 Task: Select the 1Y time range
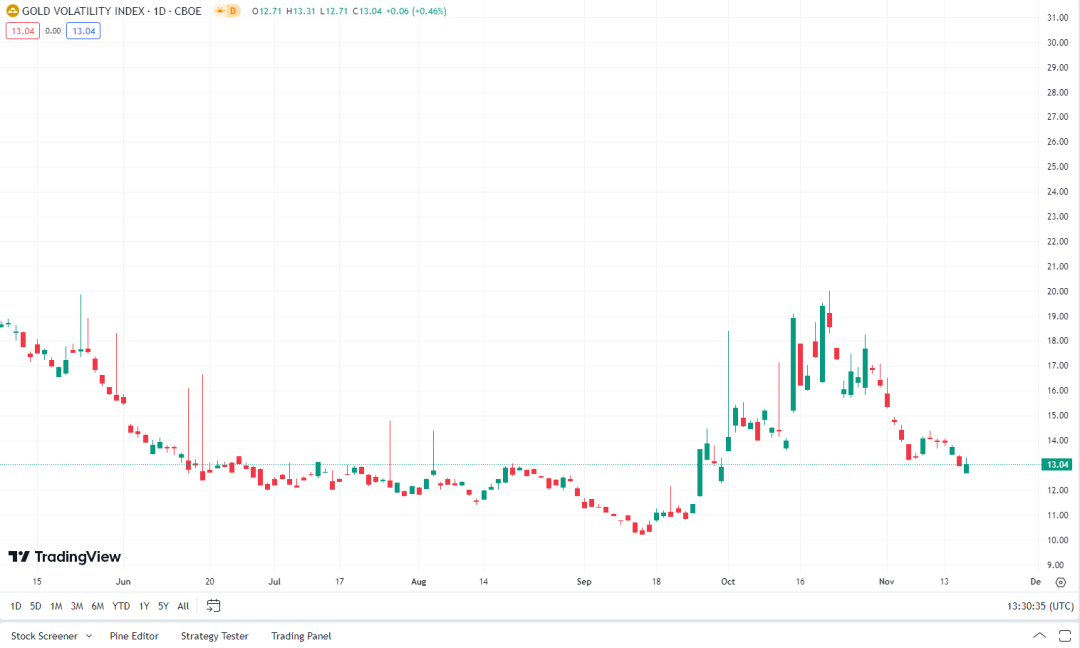144,606
